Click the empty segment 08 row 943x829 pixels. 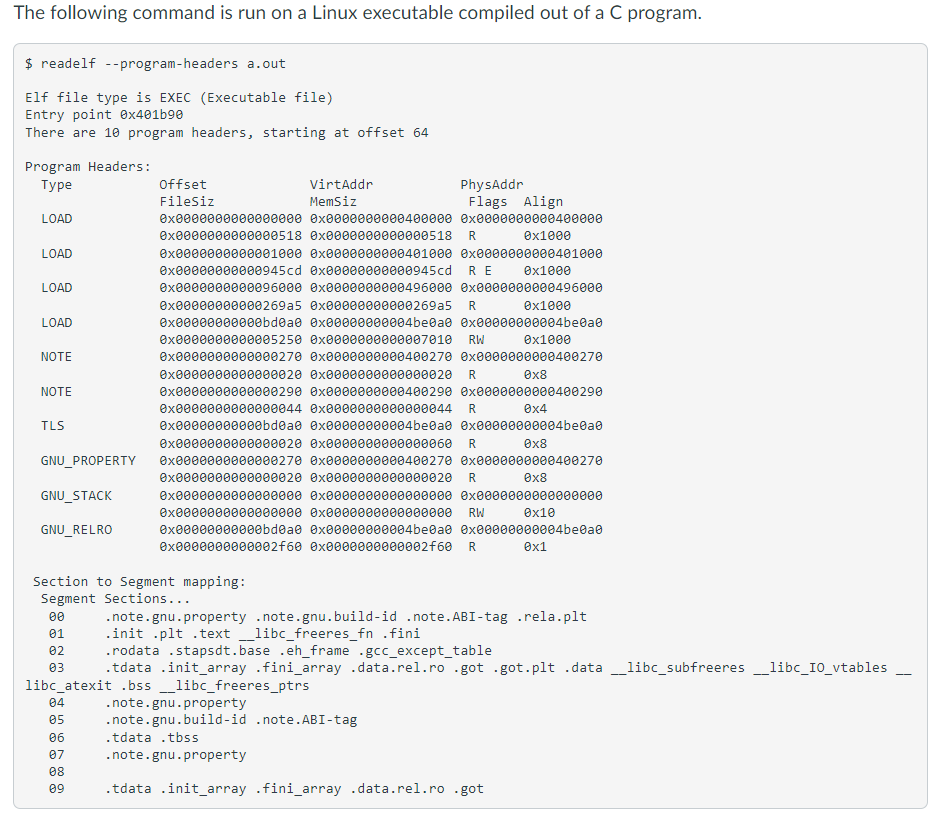tap(57, 772)
